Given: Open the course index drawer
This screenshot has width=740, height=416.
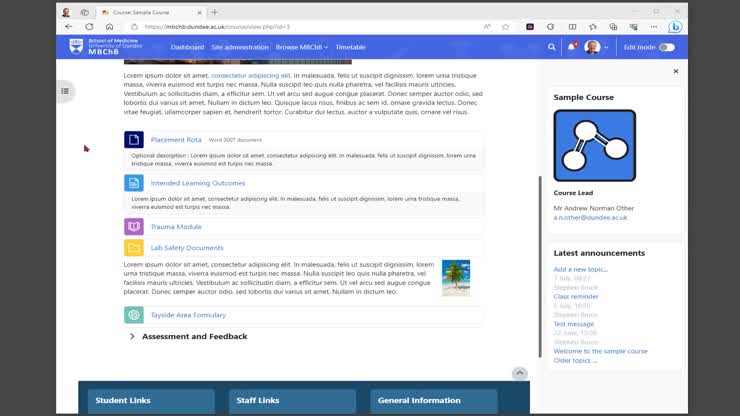Looking at the screenshot, I should point(65,91).
